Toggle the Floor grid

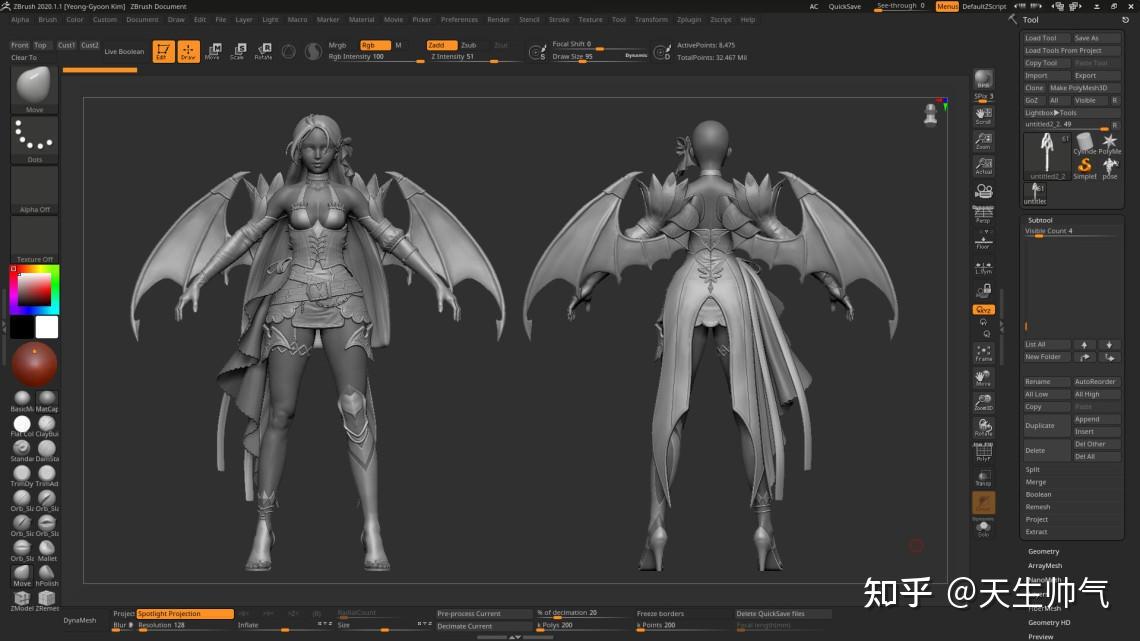click(983, 241)
